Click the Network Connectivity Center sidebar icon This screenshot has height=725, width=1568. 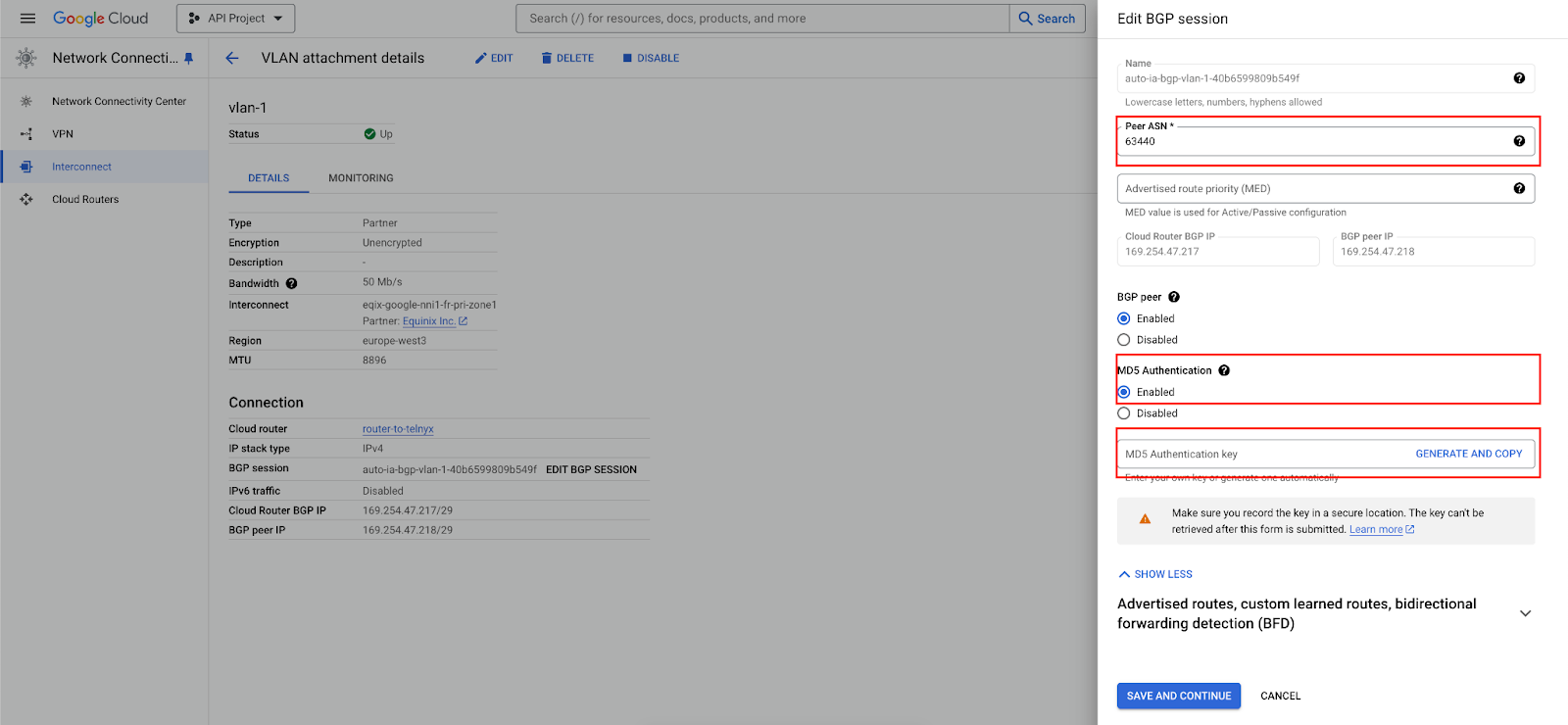coord(26,101)
